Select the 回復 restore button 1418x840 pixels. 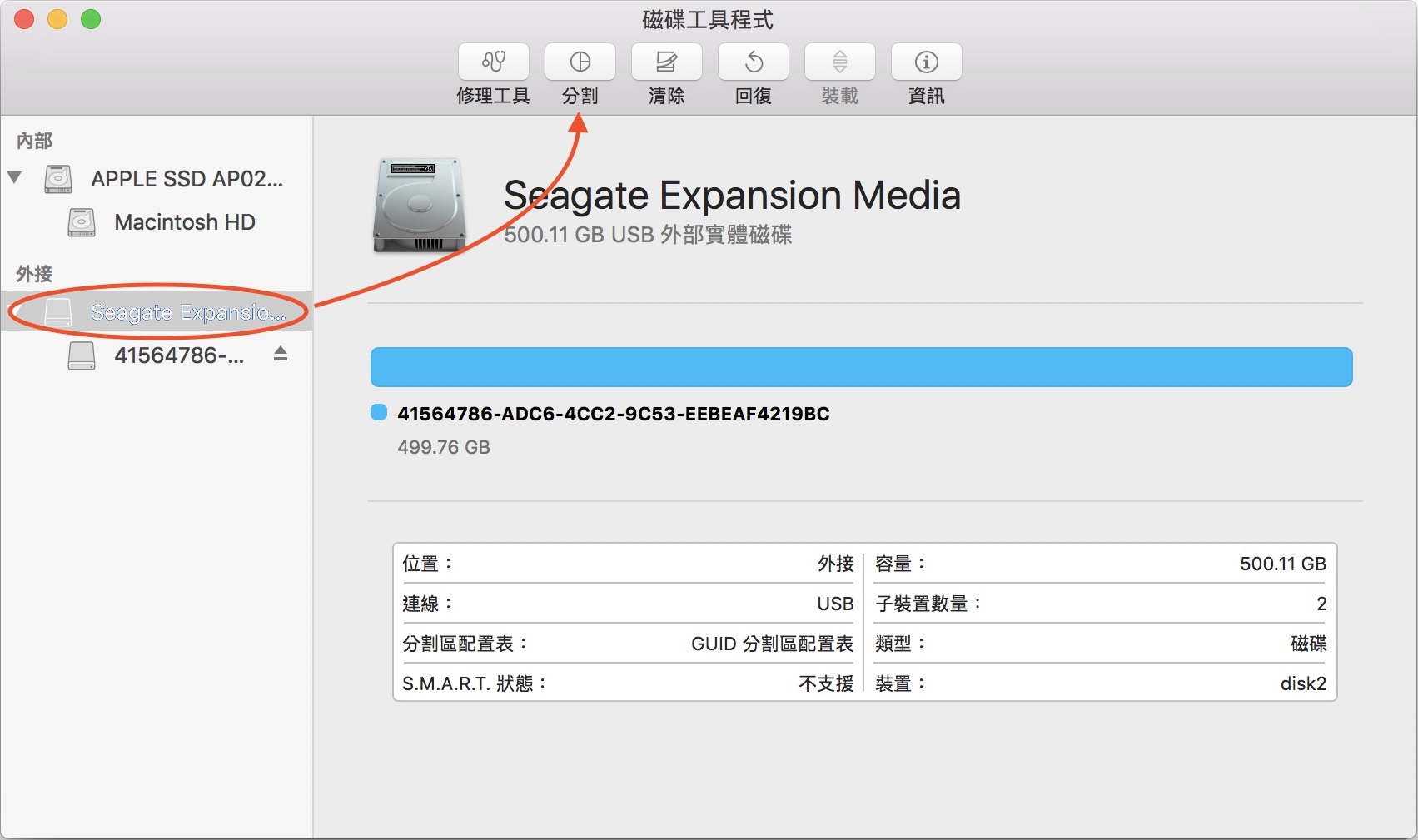tap(753, 62)
